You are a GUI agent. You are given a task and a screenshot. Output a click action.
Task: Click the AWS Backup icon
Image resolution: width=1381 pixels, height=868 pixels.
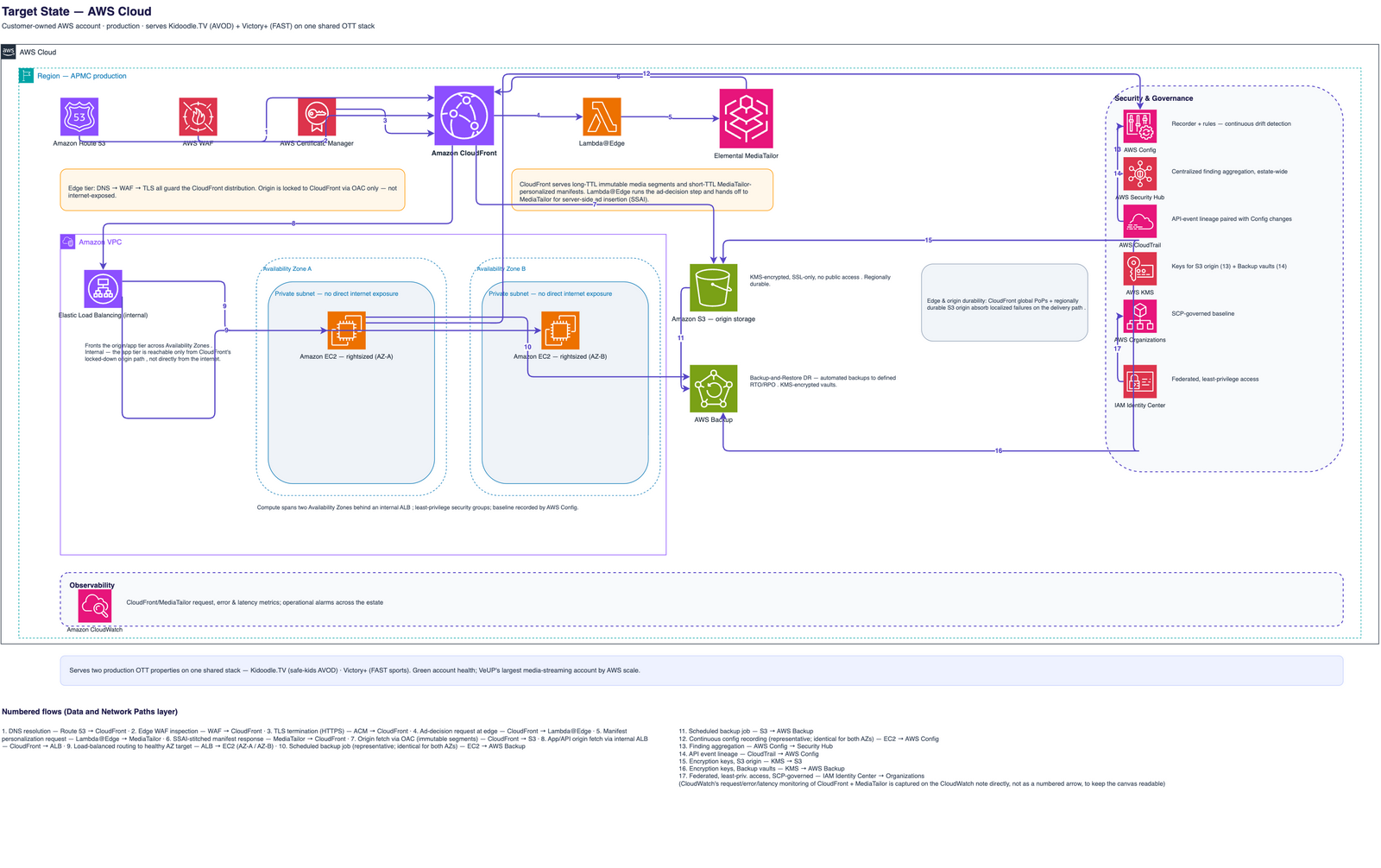(714, 388)
